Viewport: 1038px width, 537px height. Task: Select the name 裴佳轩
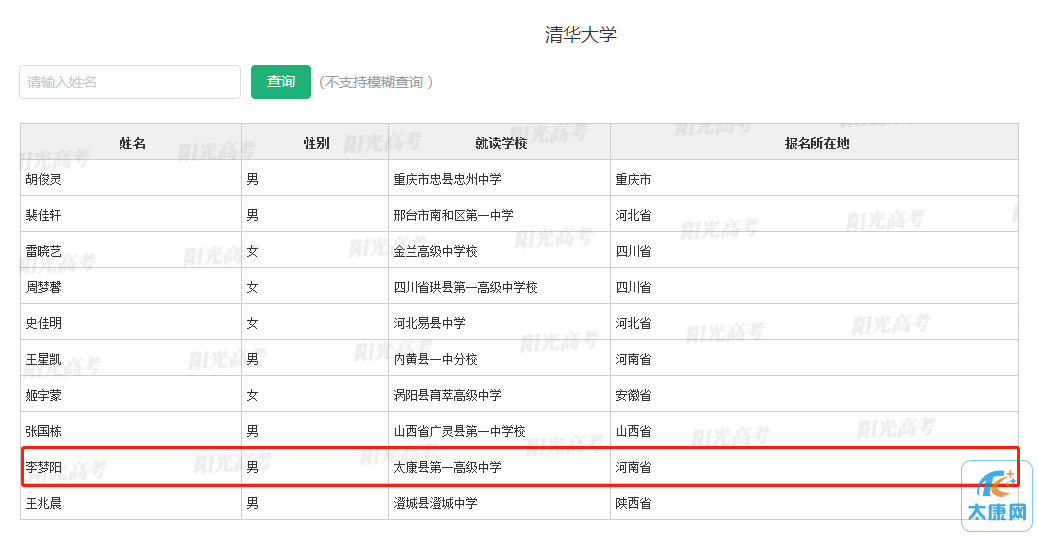(44, 215)
